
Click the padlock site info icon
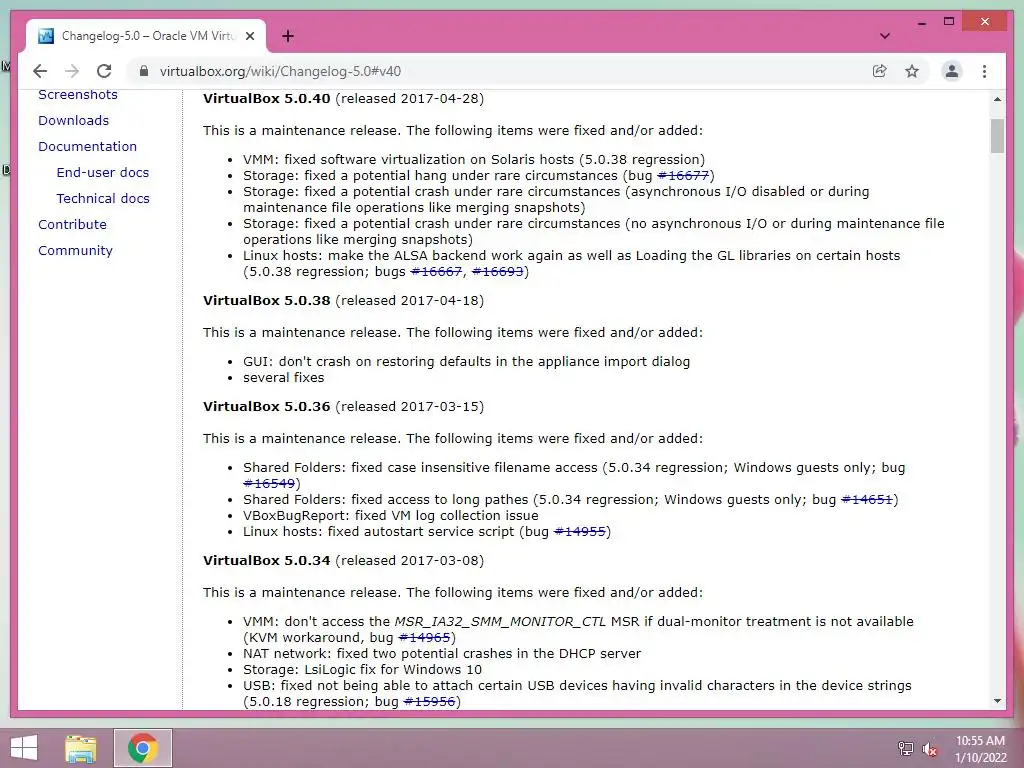tap(144, 71)
